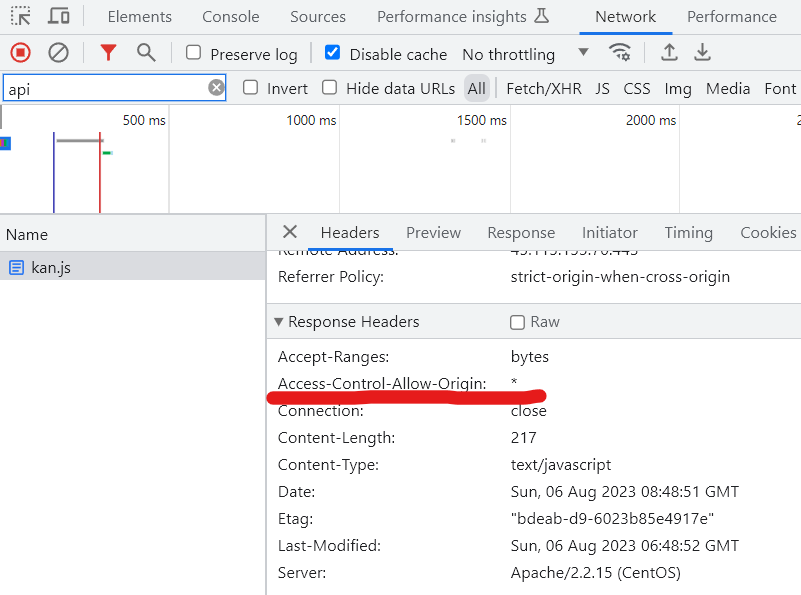Image resolution: width=801 pixels, height=595 pixels.
Task: Import HAR file upload icon
Action: [x=669, y=52]
